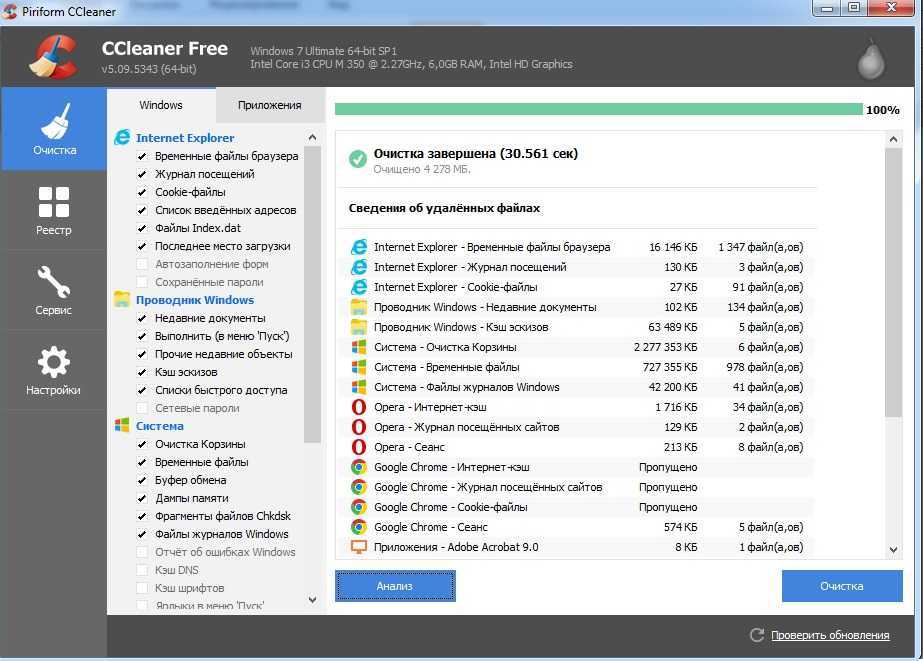Start cleaning with the Очистка button
Screen dimensions: 923x661
(842, 586)
